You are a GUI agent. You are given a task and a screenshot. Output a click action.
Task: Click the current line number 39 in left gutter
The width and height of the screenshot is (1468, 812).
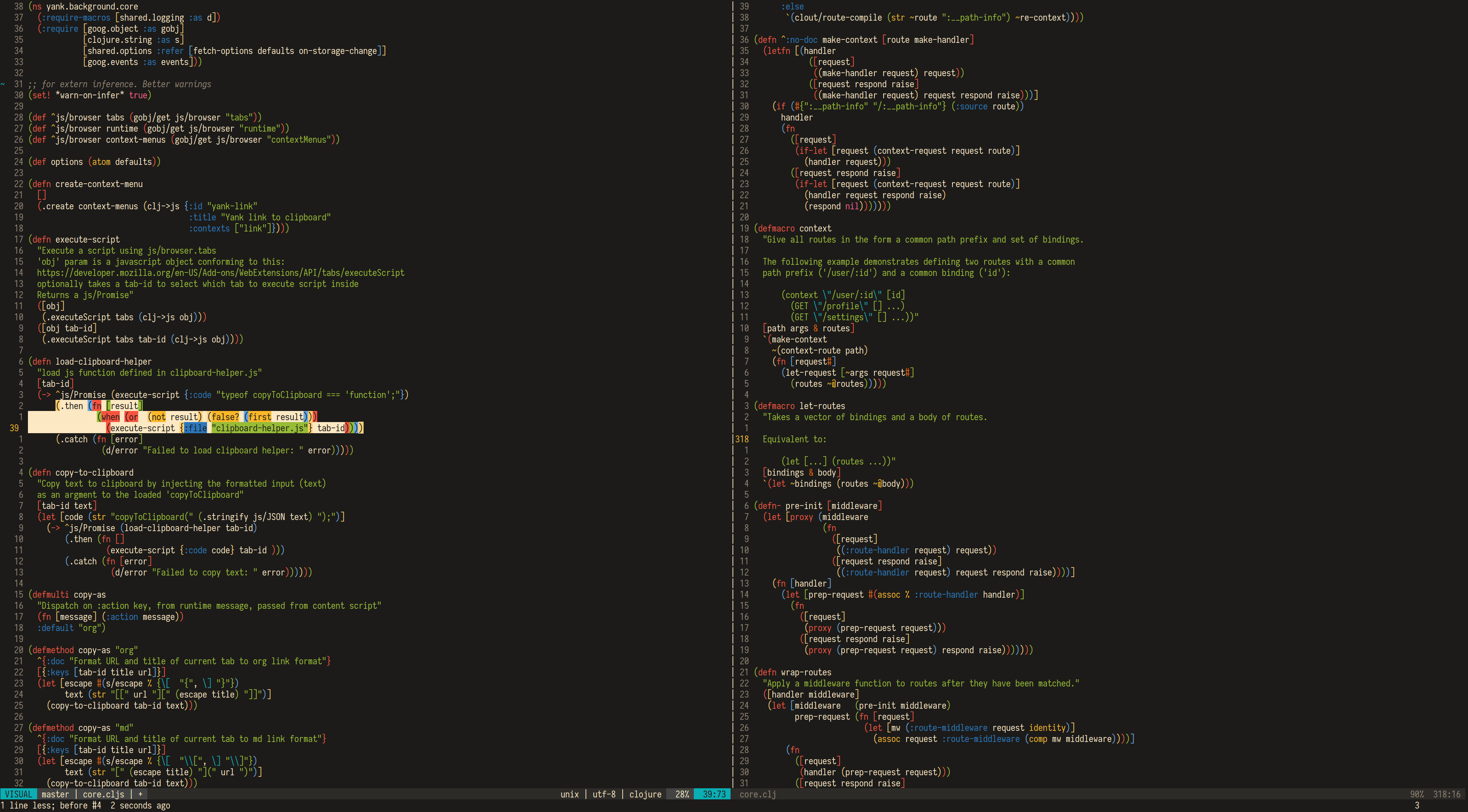[x=14, y=428]
